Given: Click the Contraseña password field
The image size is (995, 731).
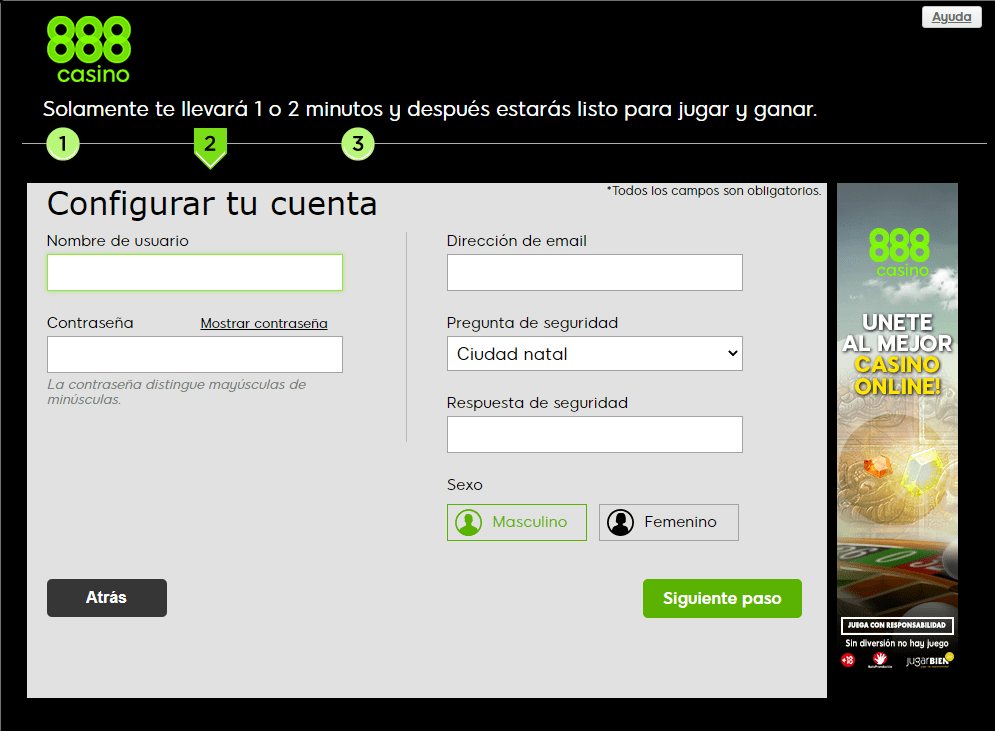Looking at the screenshot, I should click(195, 354).
